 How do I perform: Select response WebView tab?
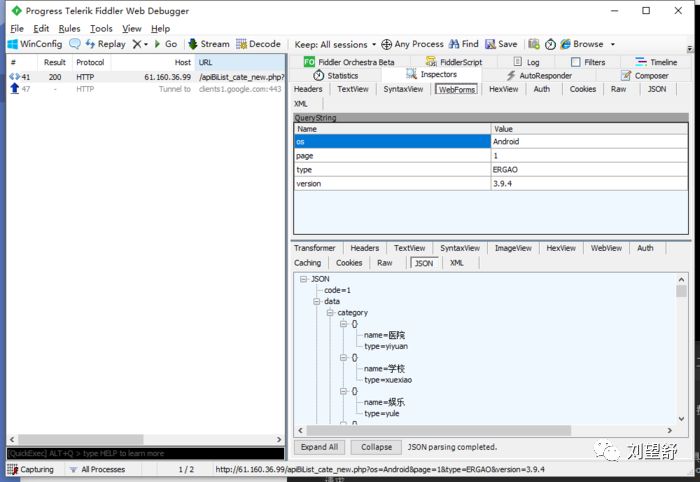click(x=606, y=248)
